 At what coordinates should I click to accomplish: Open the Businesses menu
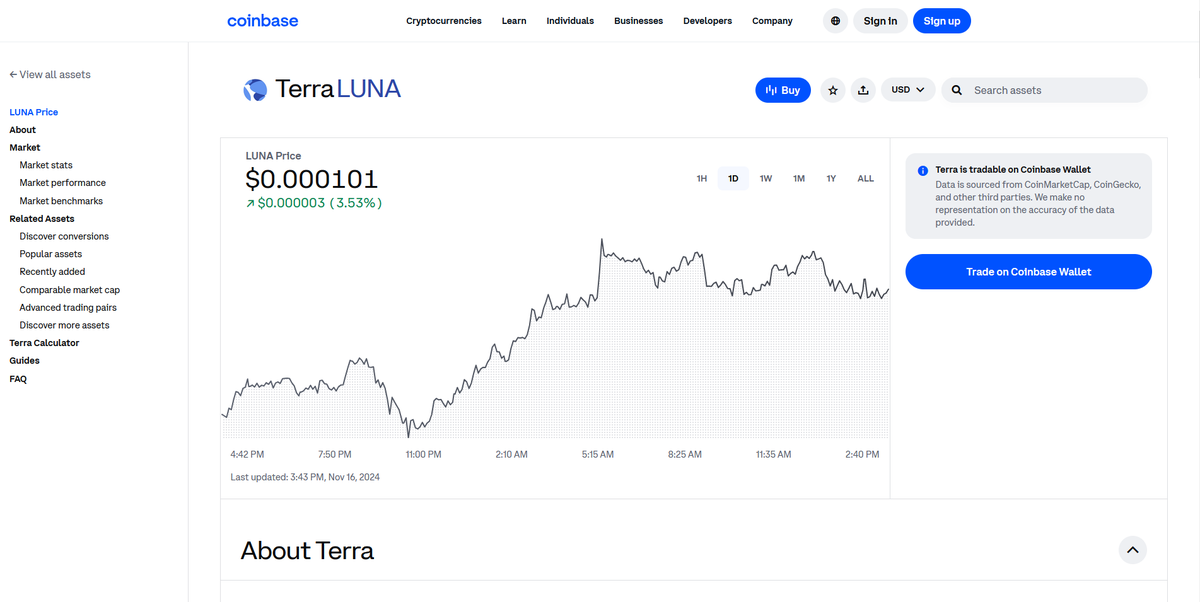[x=639, y=21]
